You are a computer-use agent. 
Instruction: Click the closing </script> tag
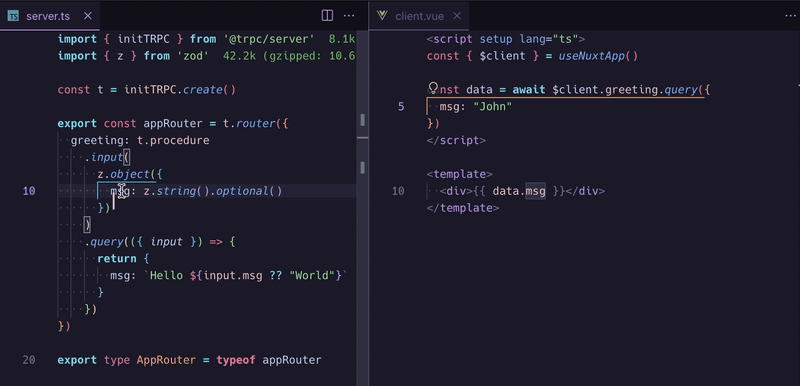tap(457, 140)
